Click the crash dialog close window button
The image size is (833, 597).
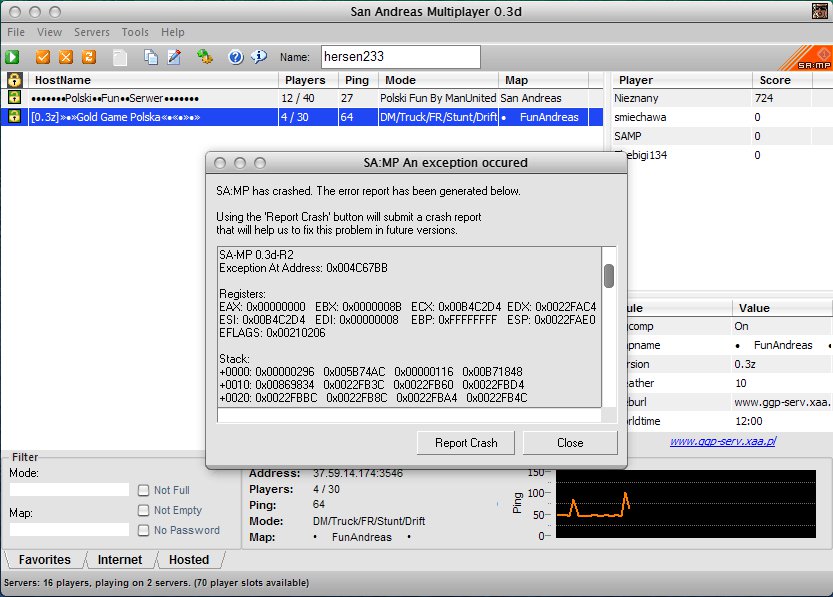pos(220,163)
